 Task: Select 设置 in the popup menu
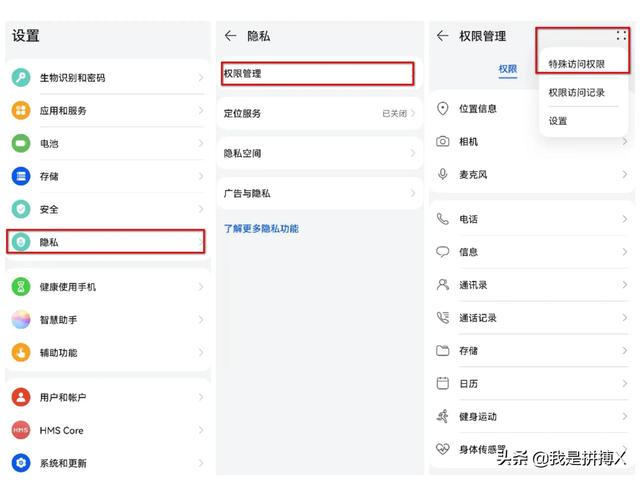click(558, 121)
